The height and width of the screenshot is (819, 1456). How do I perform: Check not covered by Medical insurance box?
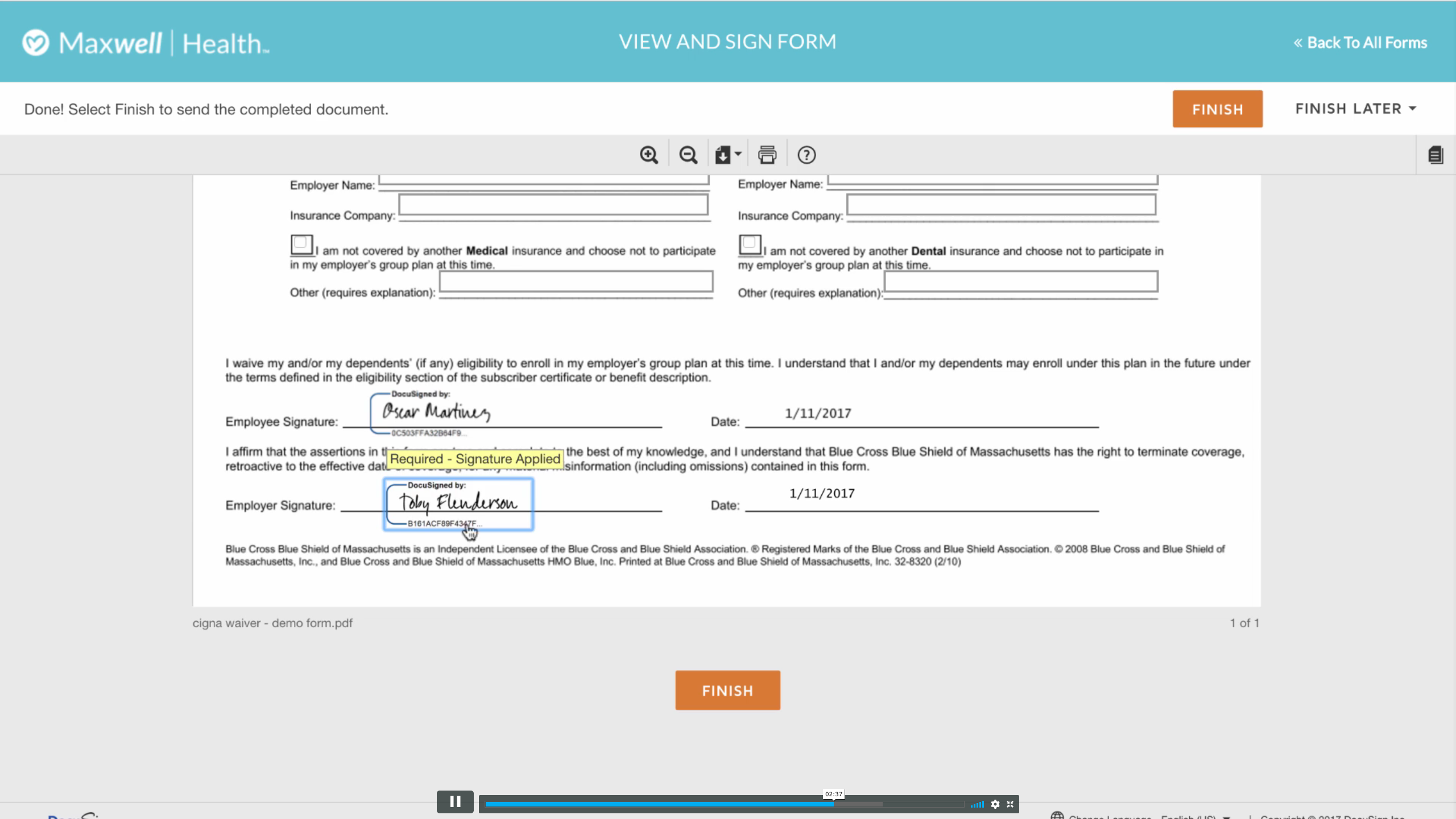301,244
